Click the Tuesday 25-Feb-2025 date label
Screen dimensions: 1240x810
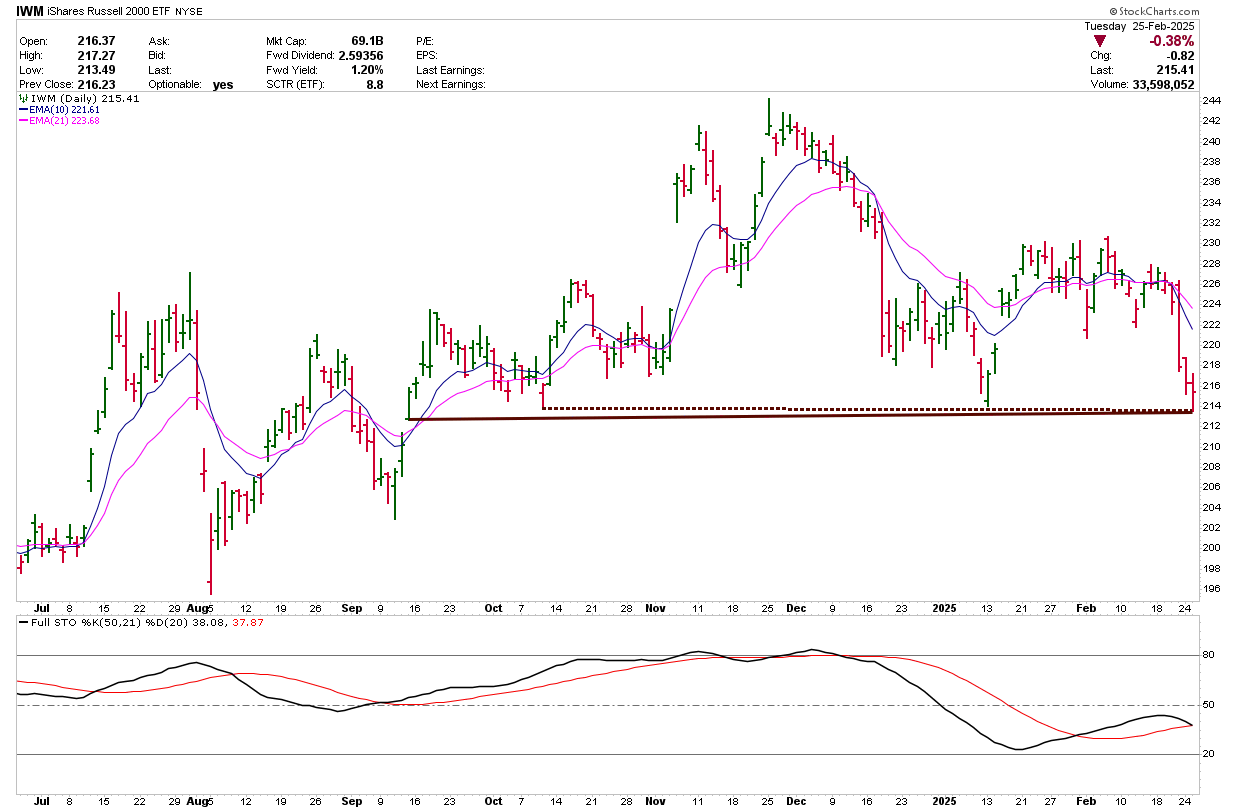pyautogui.click(x=1140, y=26)
